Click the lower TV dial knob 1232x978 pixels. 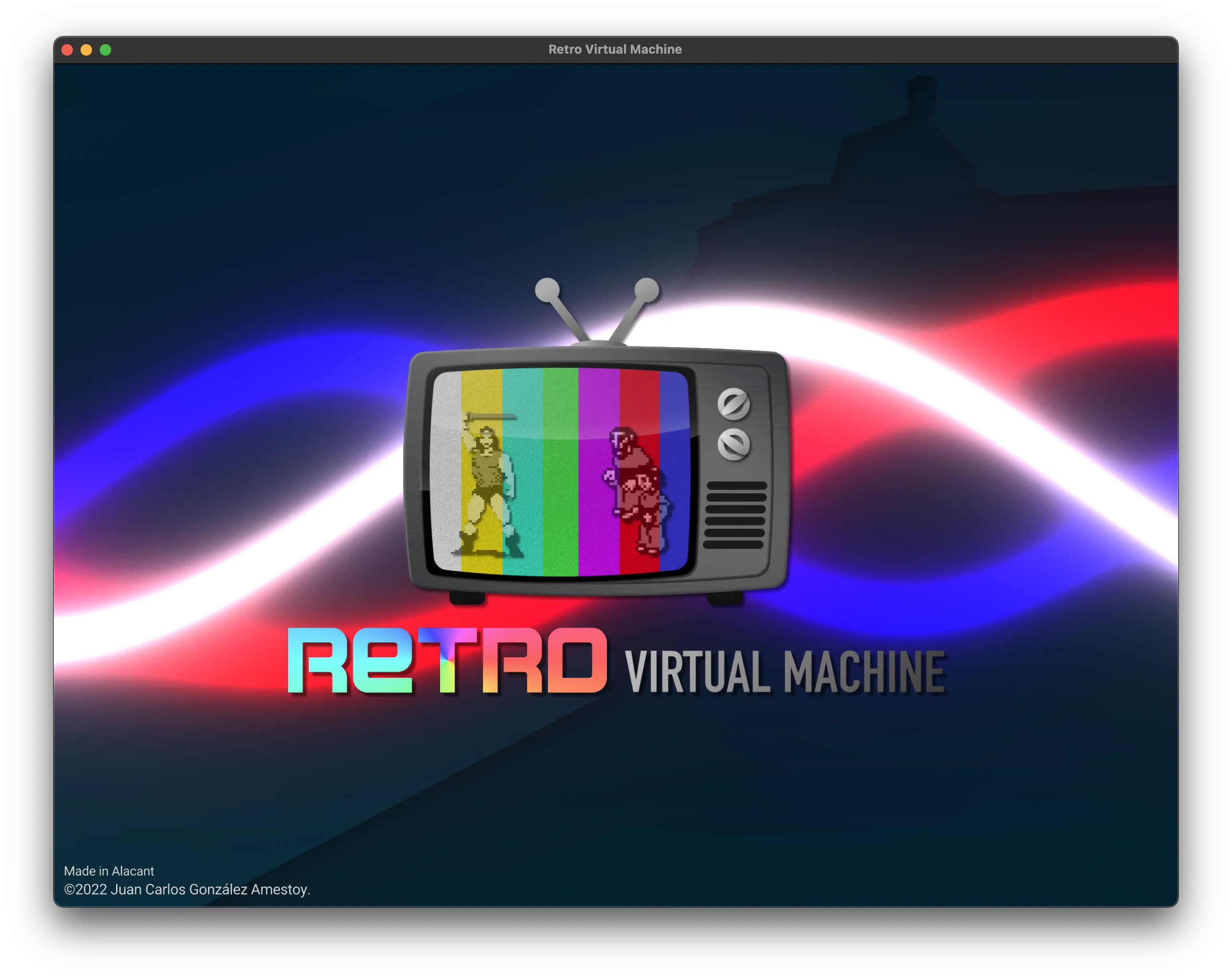(x=734, y=445)
